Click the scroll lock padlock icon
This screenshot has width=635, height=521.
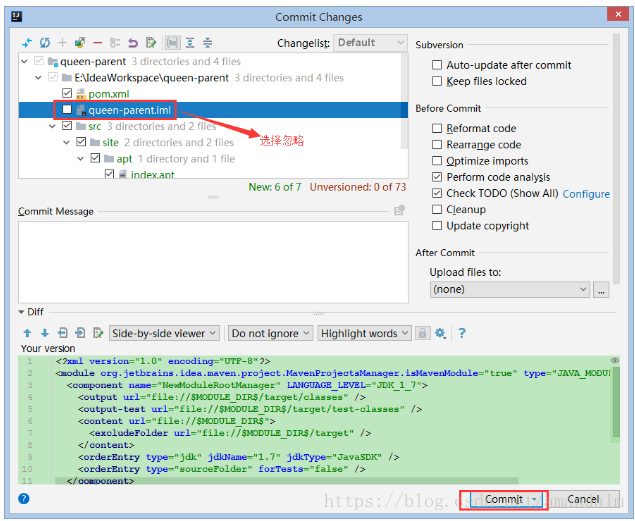click(x=422, y=333)
